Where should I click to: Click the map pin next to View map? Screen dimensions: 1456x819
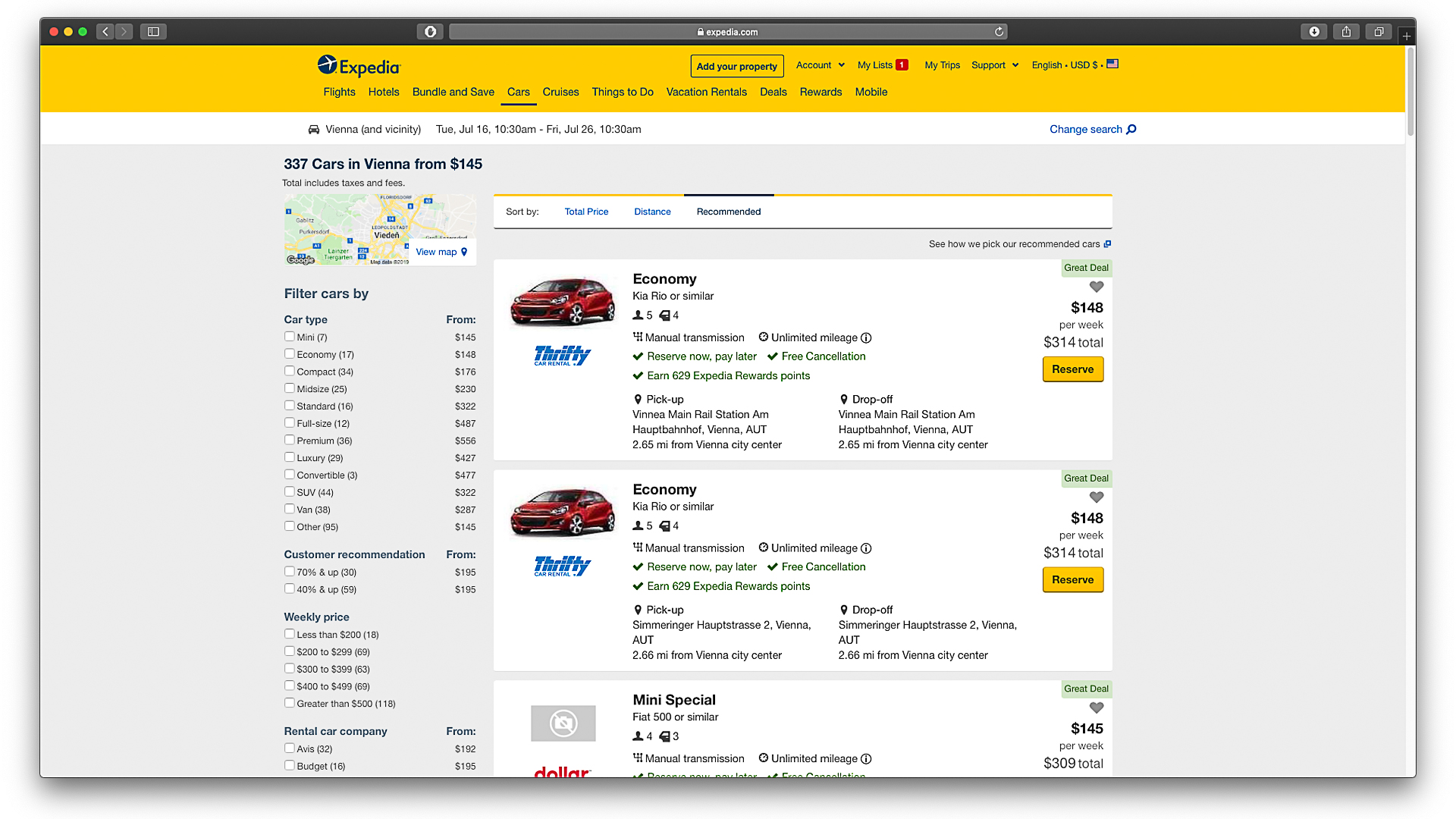464,252
